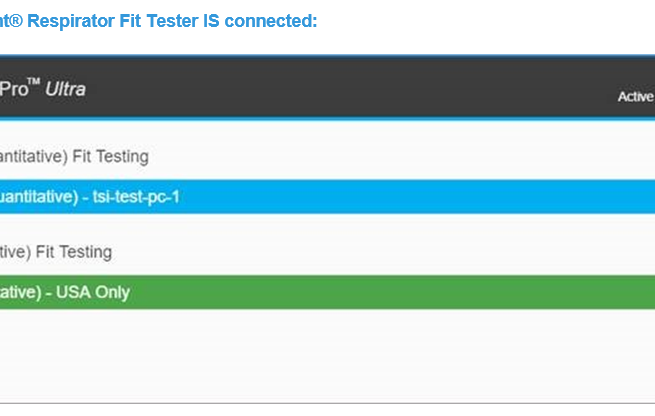Click the blue accent line under the header
This screenshot has width=655, height=416.
[328, 119]
